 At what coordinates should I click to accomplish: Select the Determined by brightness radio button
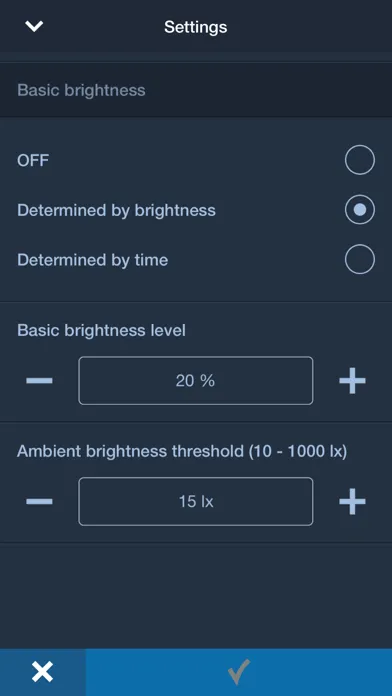pyautogui.click(x=360, y=210)
